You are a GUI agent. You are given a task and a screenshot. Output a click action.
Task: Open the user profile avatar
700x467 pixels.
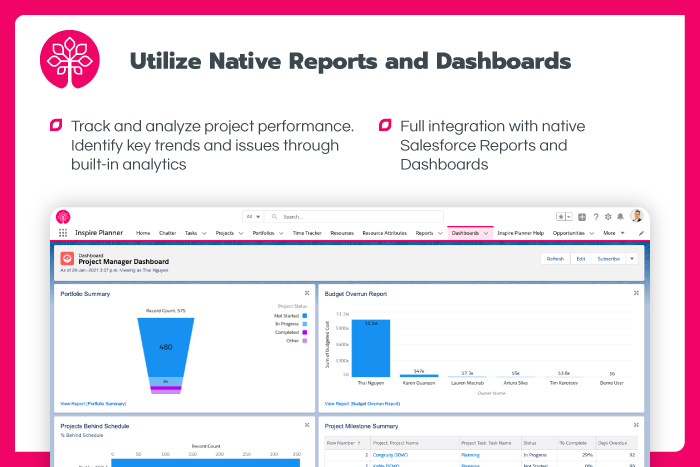point(637,216)
